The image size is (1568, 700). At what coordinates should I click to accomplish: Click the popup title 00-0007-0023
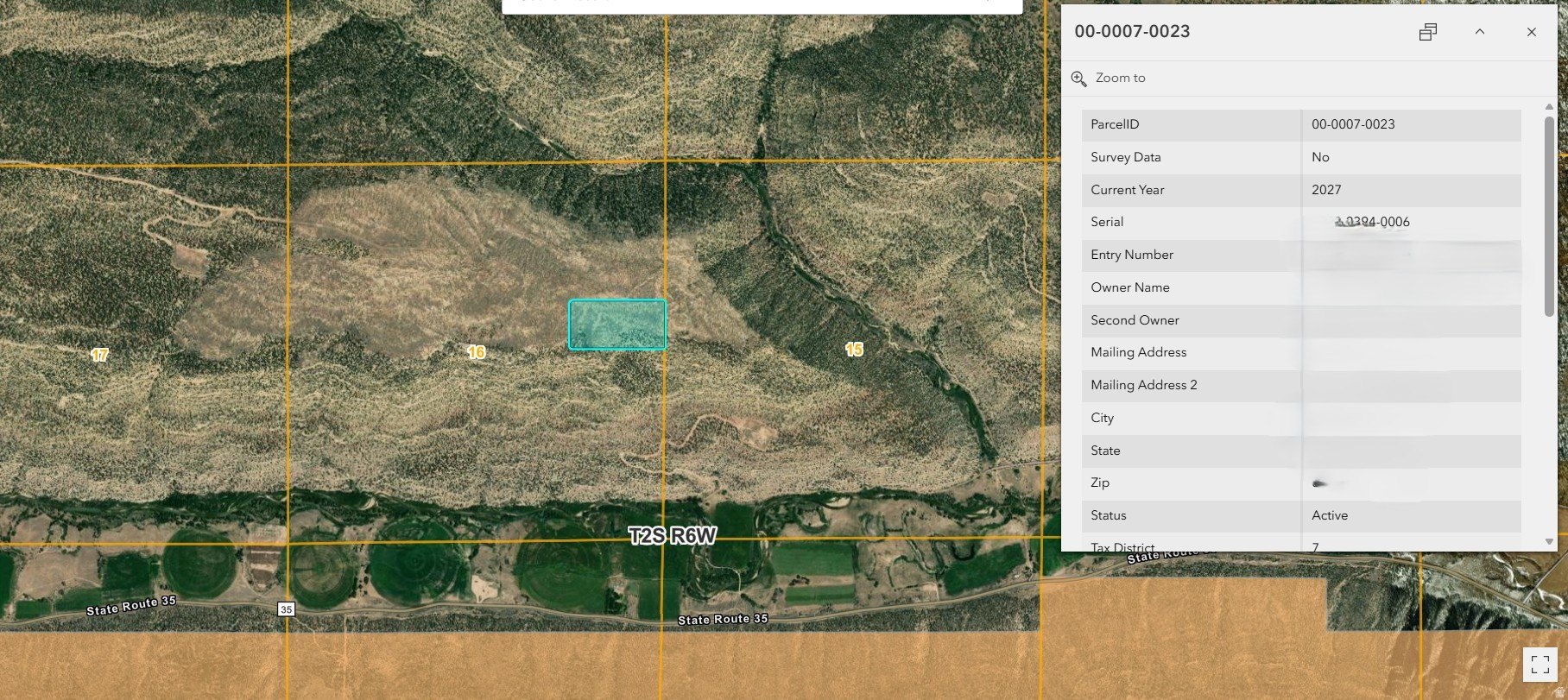[x=1132, y=32]
